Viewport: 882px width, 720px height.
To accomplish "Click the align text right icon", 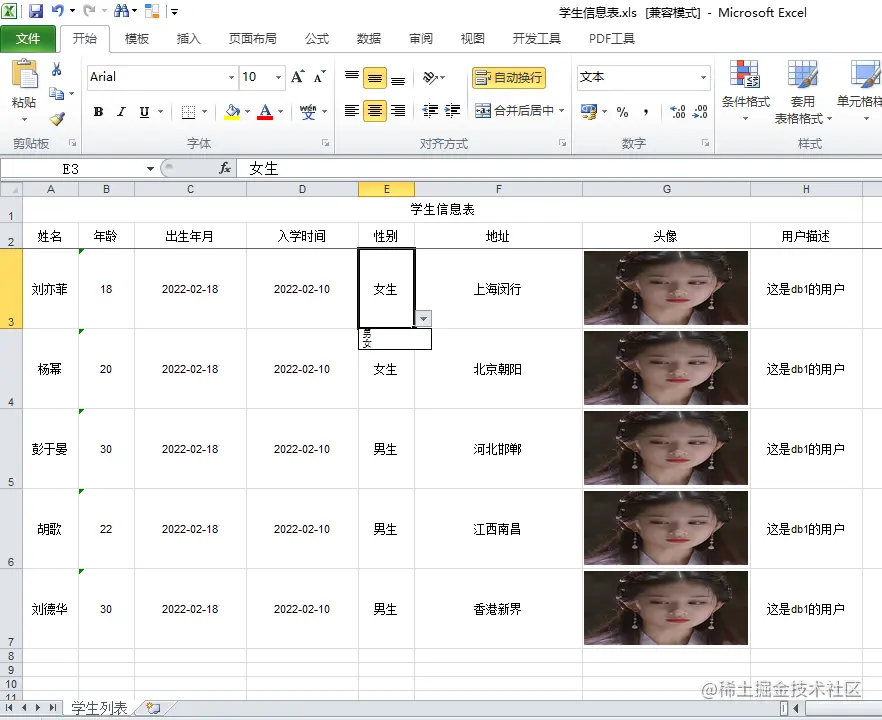I will click(x=398, y=110).
